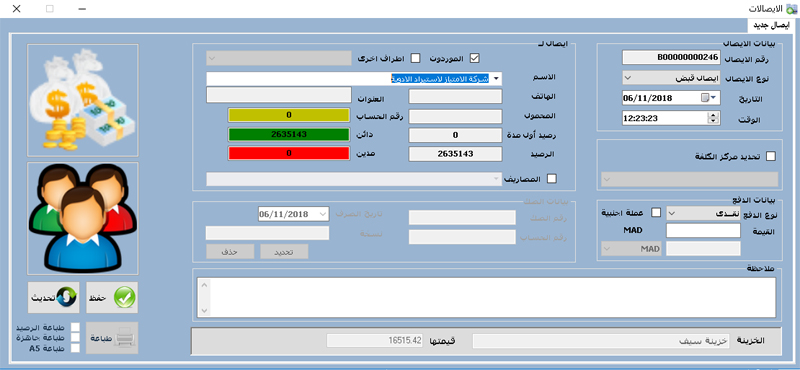Tick the foreign currency (عملة اجنبية) checkbox
This screenshot has height=370, width=800.
(x=657, y=212)
